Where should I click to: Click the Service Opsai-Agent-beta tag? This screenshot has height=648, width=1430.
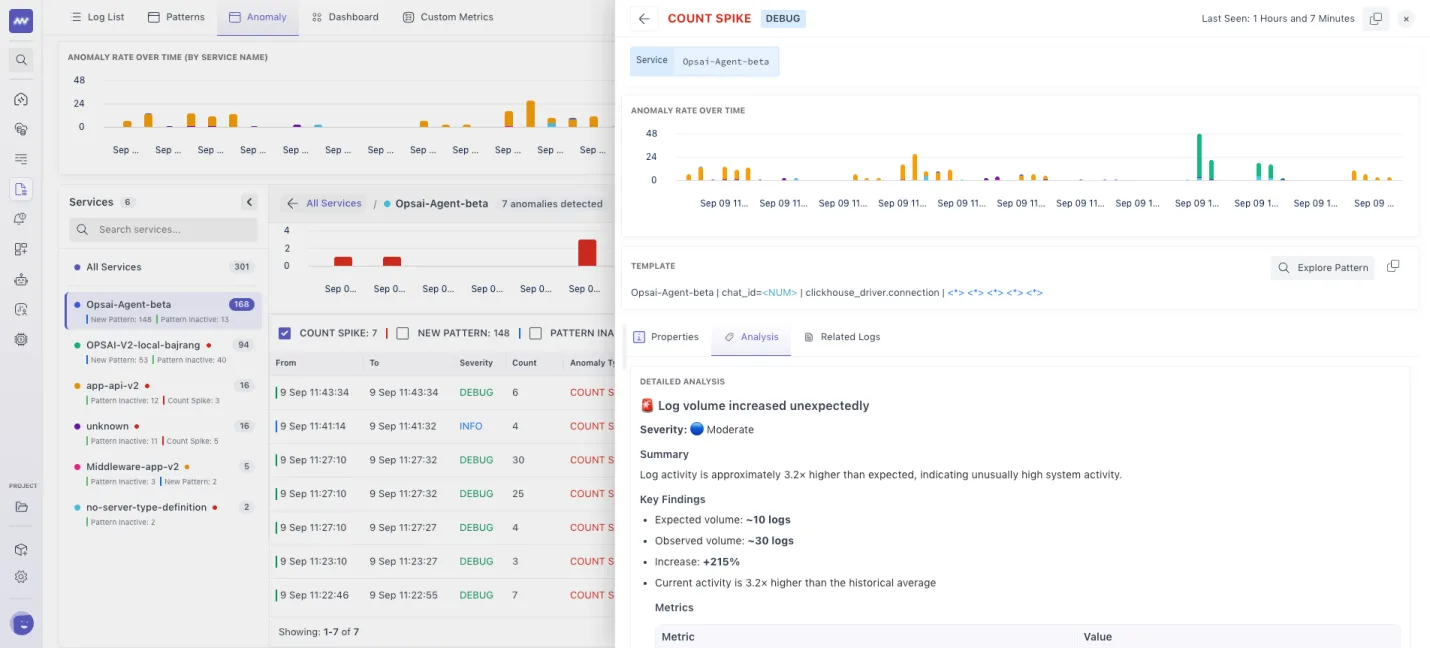tap(704, 61)
